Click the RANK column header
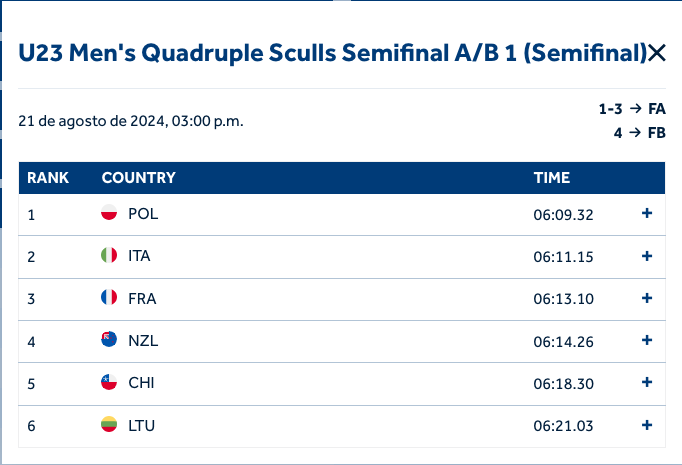This screenshot has width=682, height=465. coord(48,178)
